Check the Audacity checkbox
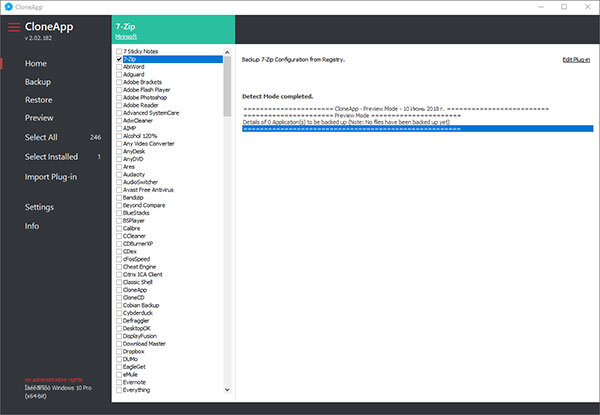Image resolution: width=600 pixels, height=415 pixels. point(119,174)
